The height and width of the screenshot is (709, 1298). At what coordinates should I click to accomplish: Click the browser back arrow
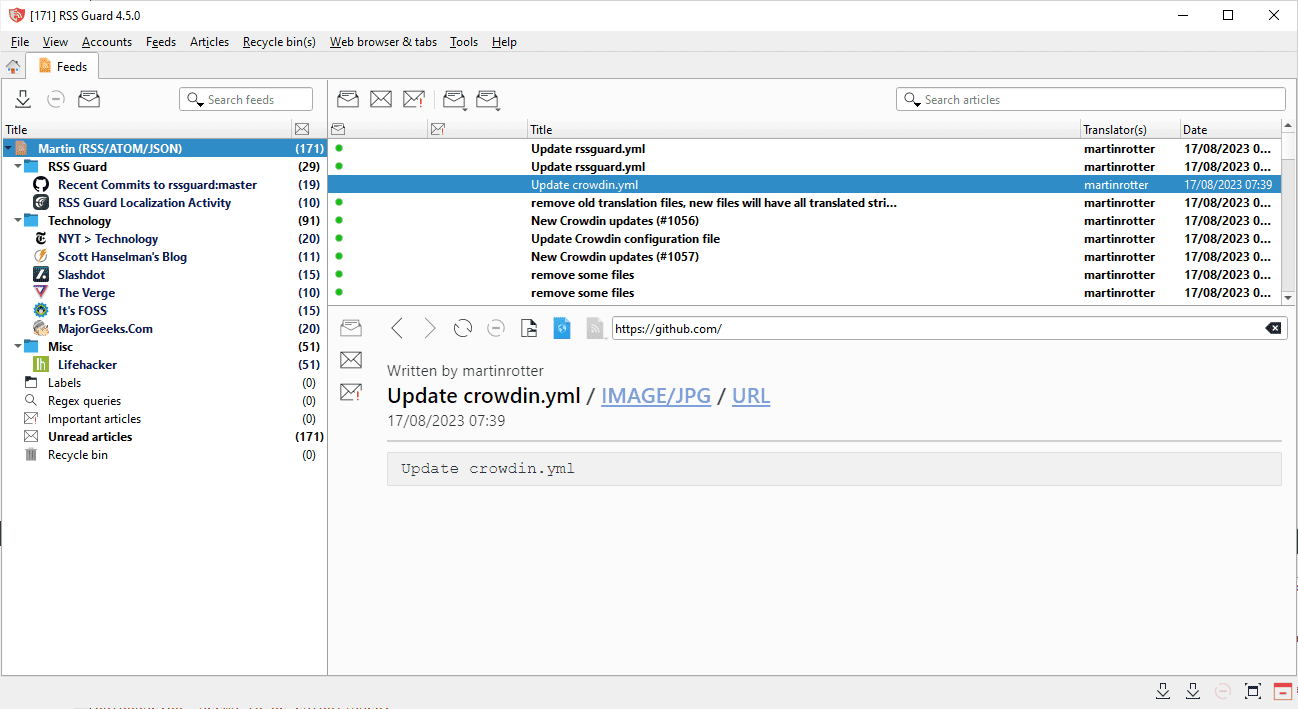click(x=397, y=328)
